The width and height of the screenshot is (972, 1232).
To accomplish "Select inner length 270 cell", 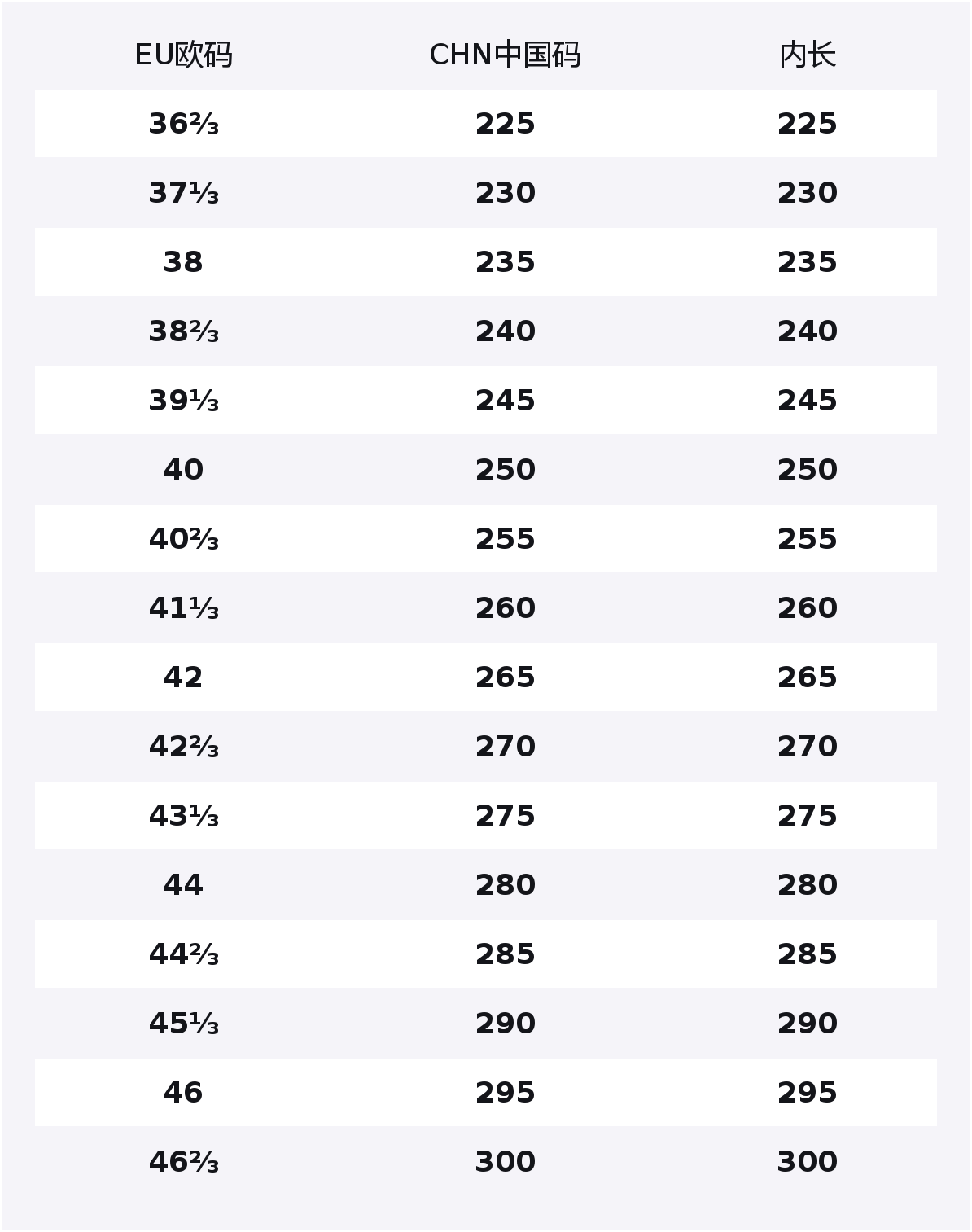I will (x=807, y=747).
